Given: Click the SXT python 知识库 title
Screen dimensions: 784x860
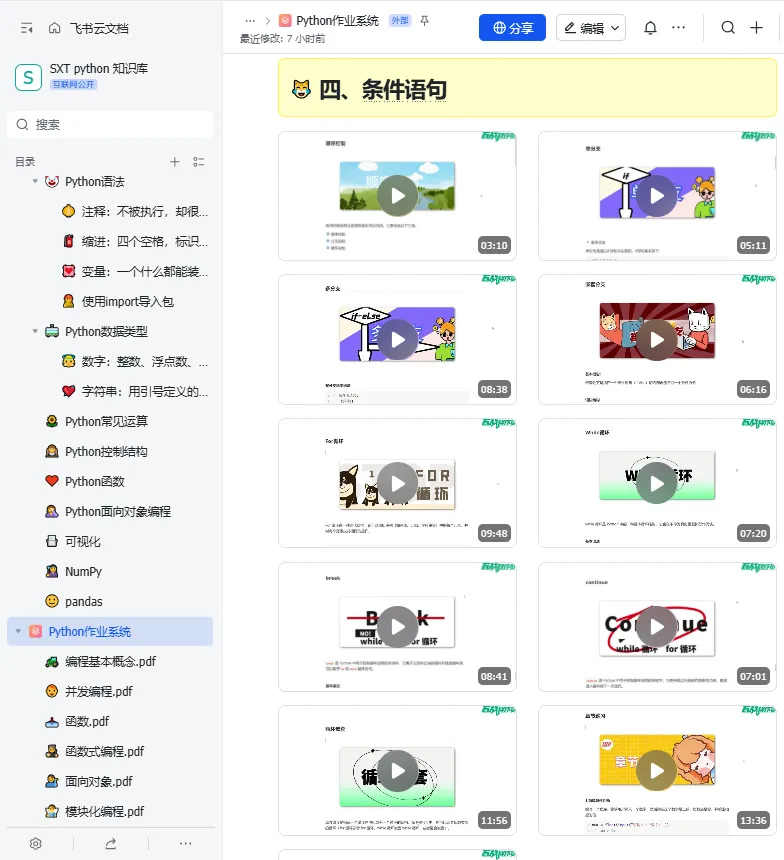Looking at the screenshot, I should 99,69.
